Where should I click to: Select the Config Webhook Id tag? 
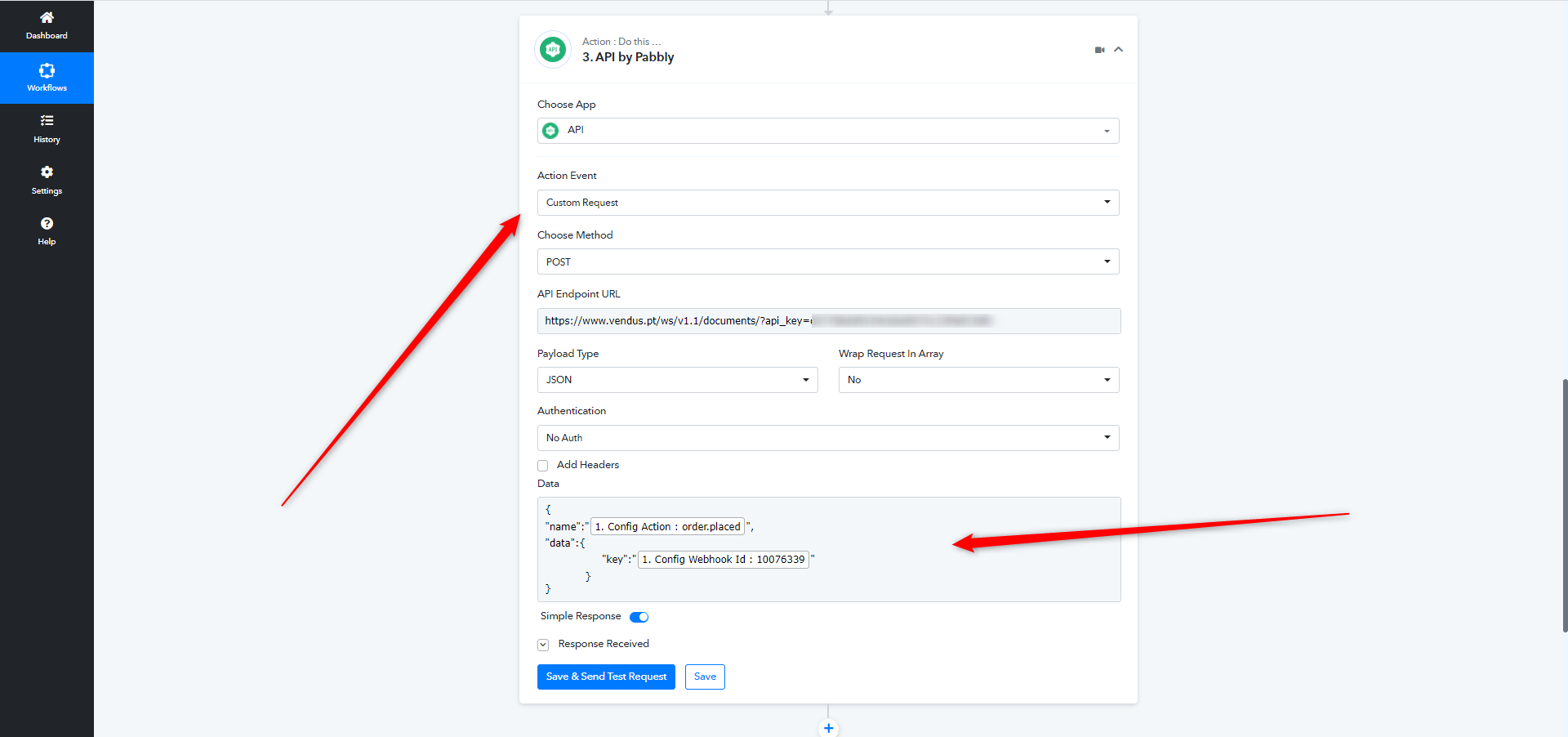(x=723, y=560)
